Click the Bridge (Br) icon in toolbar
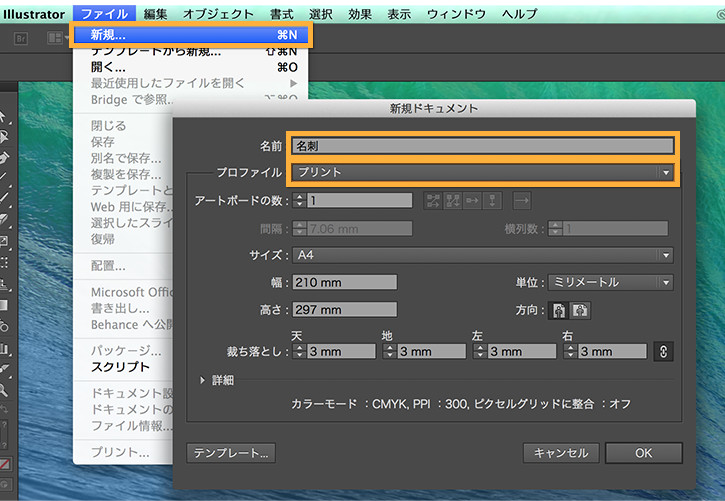 (x=21, y=38)
